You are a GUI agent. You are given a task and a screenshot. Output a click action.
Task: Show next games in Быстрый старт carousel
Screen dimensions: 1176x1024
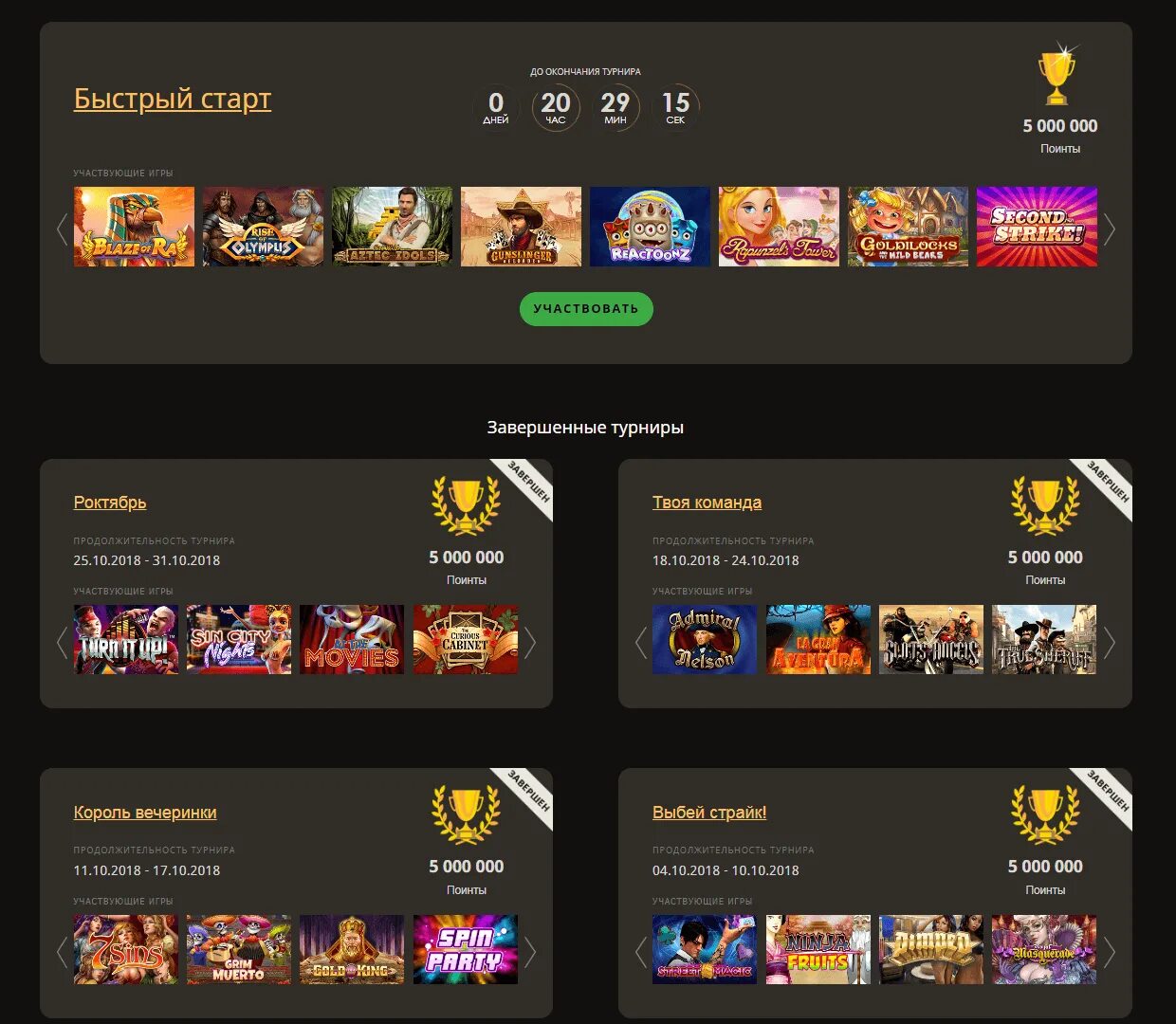pos(1109,228)
